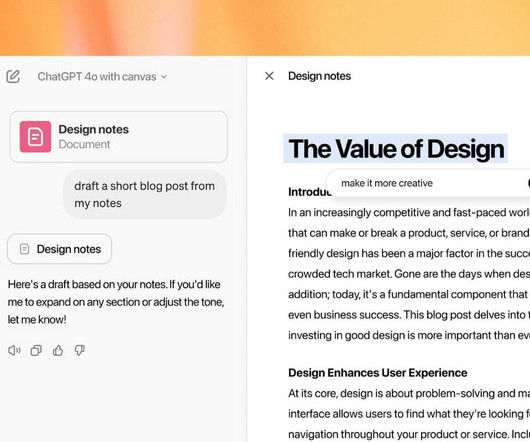Click the chevron next to ChatGPT 4o

tap(164, 77)
